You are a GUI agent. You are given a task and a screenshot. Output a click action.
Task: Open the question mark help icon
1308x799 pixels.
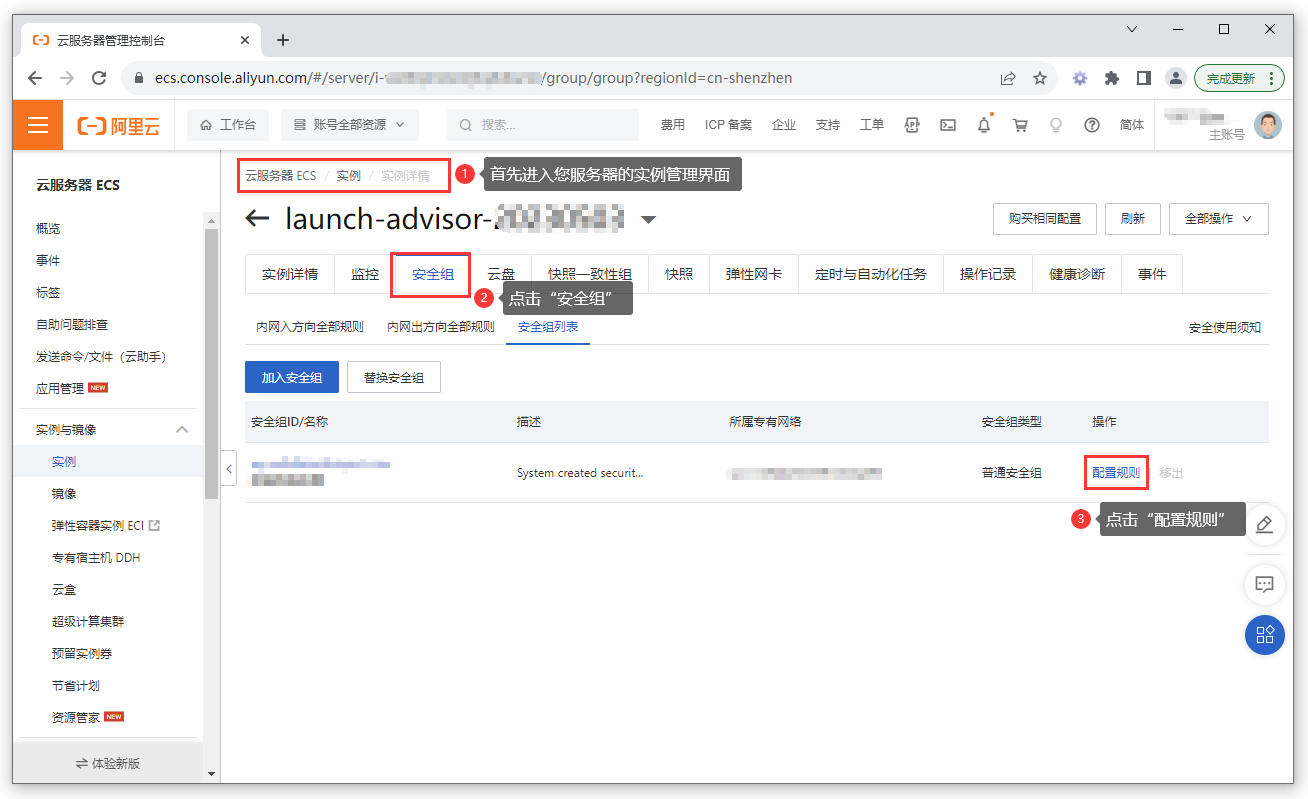(1091, 125)
